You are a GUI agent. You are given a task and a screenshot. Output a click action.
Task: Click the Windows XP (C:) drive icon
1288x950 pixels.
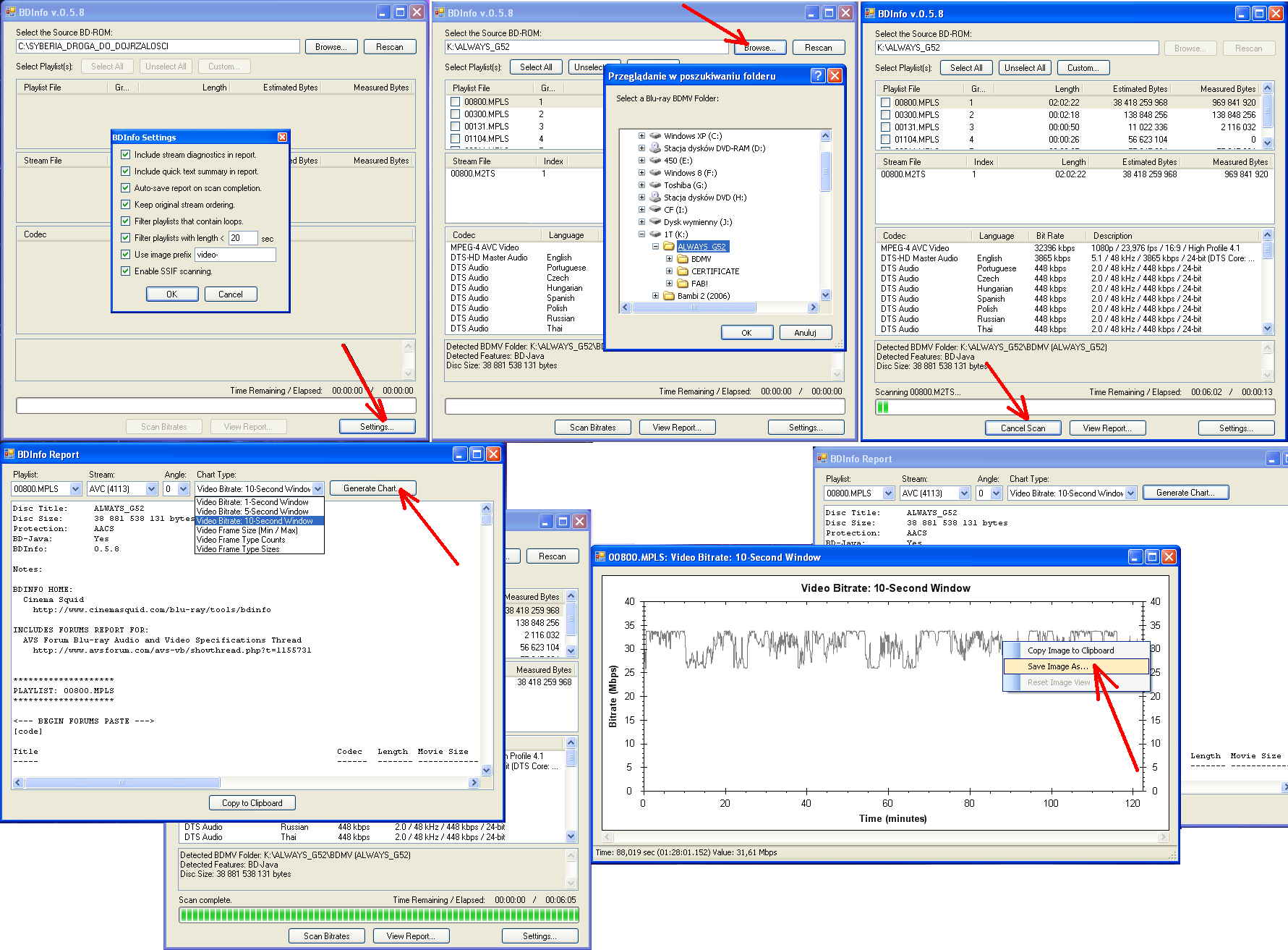655,136
